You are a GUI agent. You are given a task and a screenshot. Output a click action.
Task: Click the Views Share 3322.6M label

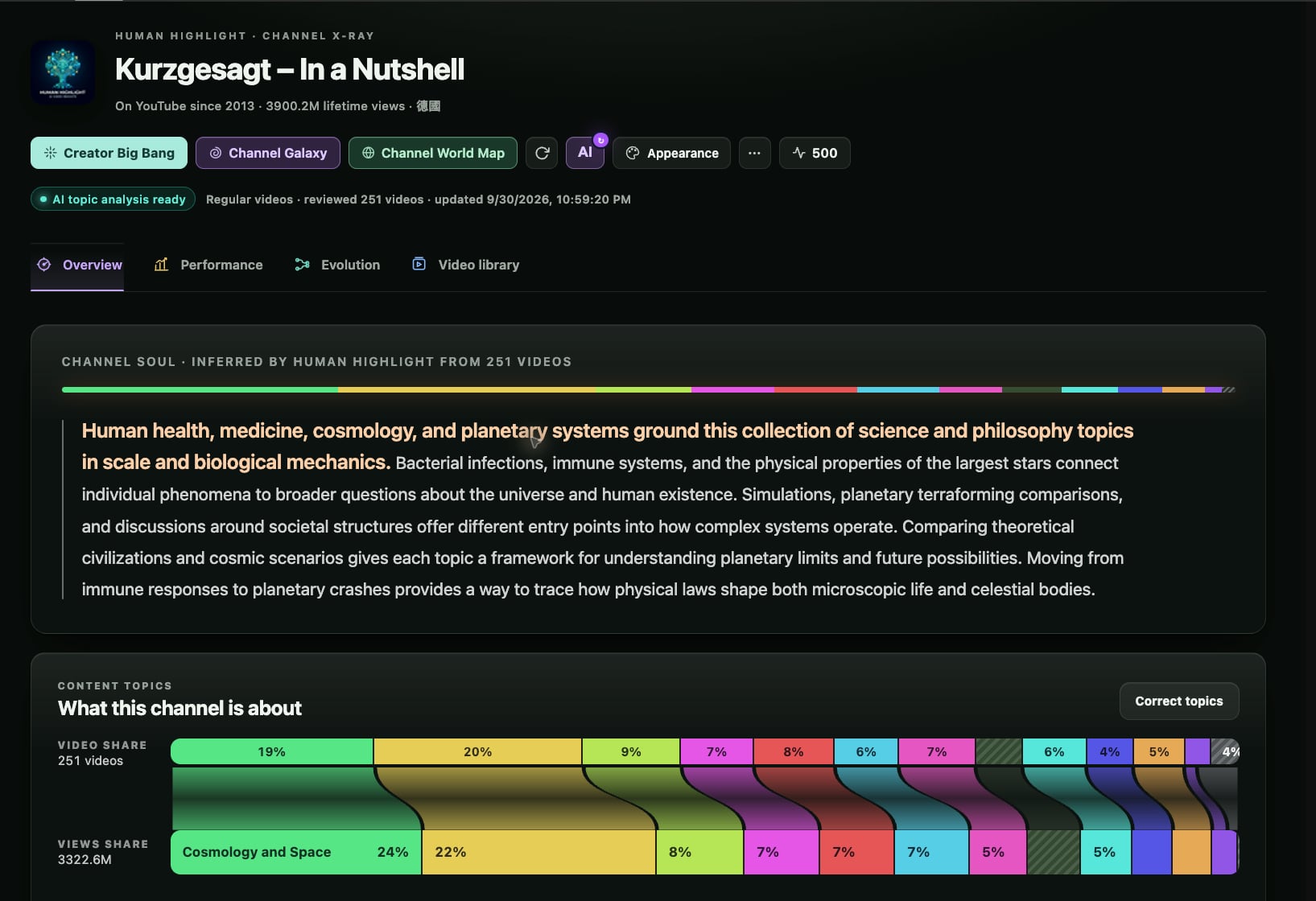pos(103,852)
